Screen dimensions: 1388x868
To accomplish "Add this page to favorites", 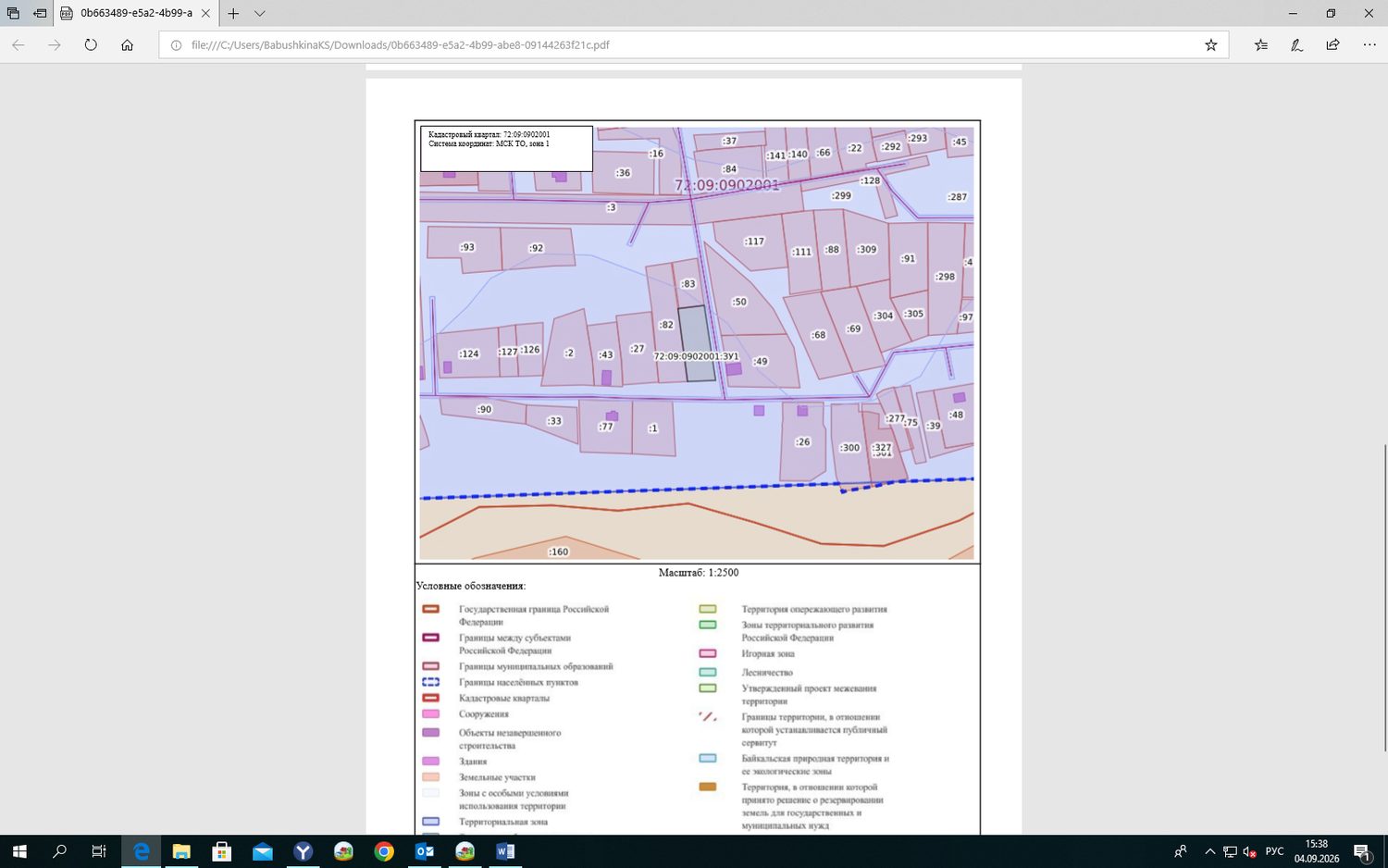I will pos(1210,44).
